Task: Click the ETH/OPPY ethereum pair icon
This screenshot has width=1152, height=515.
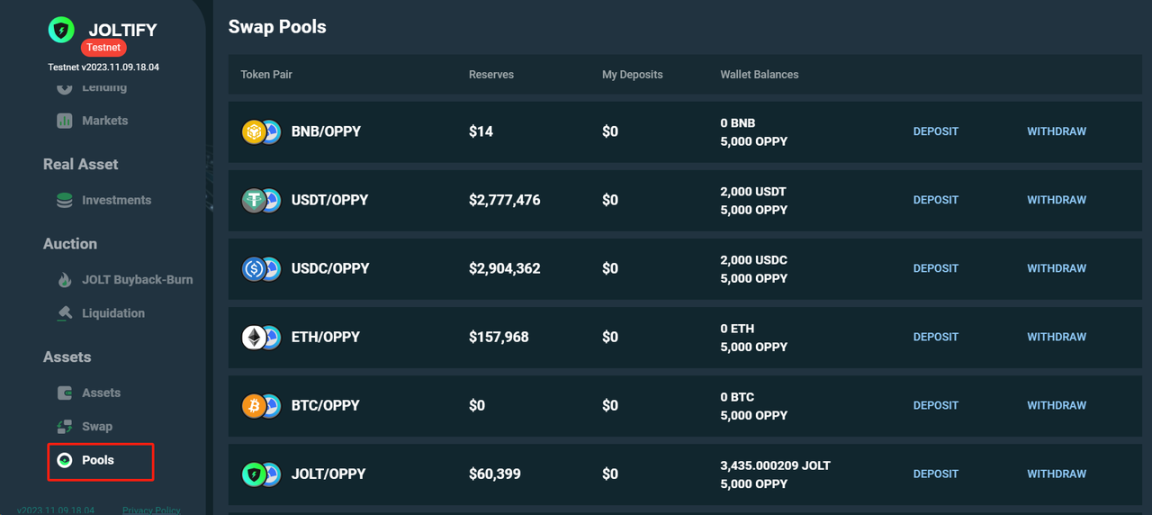Action: tap(262, 337)
